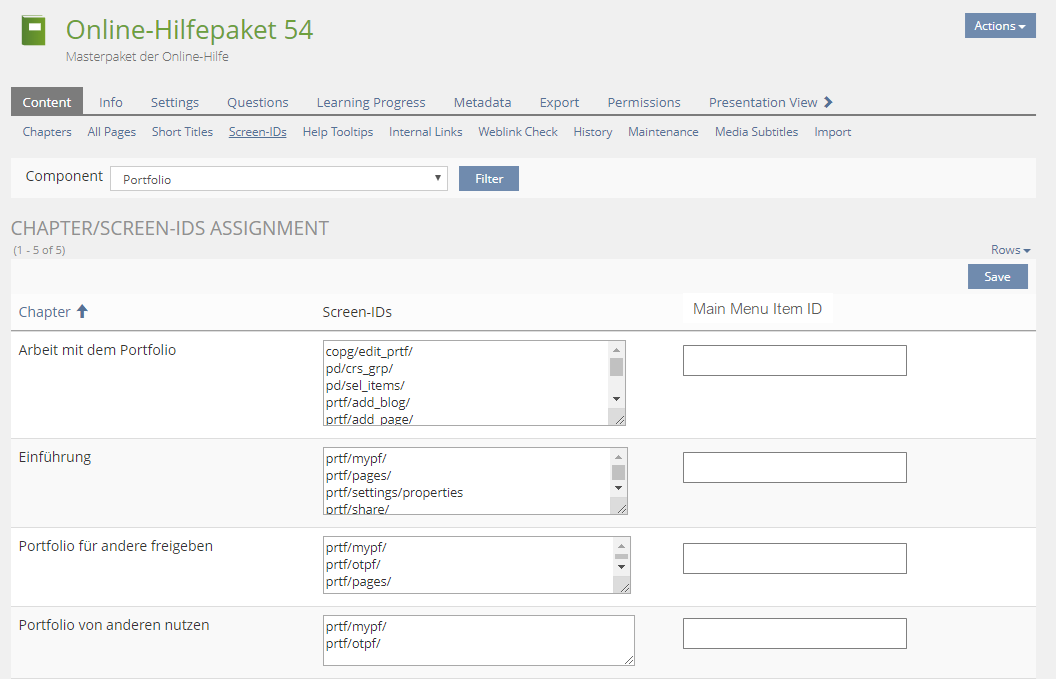The width and height of the screenshot is (1056, 679).
Task: Click the green book learning module icon
Action: pos(34,31)
